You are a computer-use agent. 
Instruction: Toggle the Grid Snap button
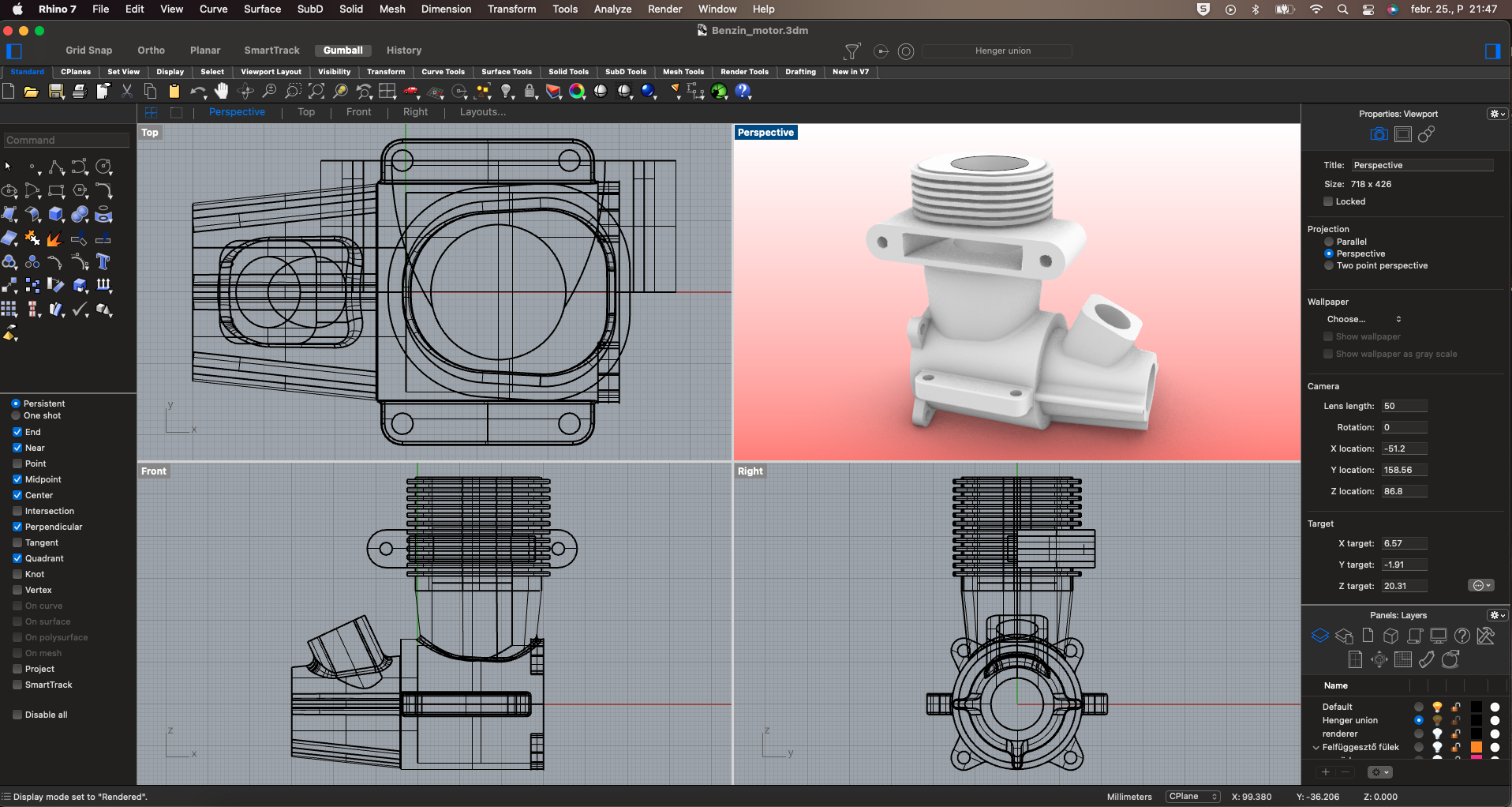[88, 51]
